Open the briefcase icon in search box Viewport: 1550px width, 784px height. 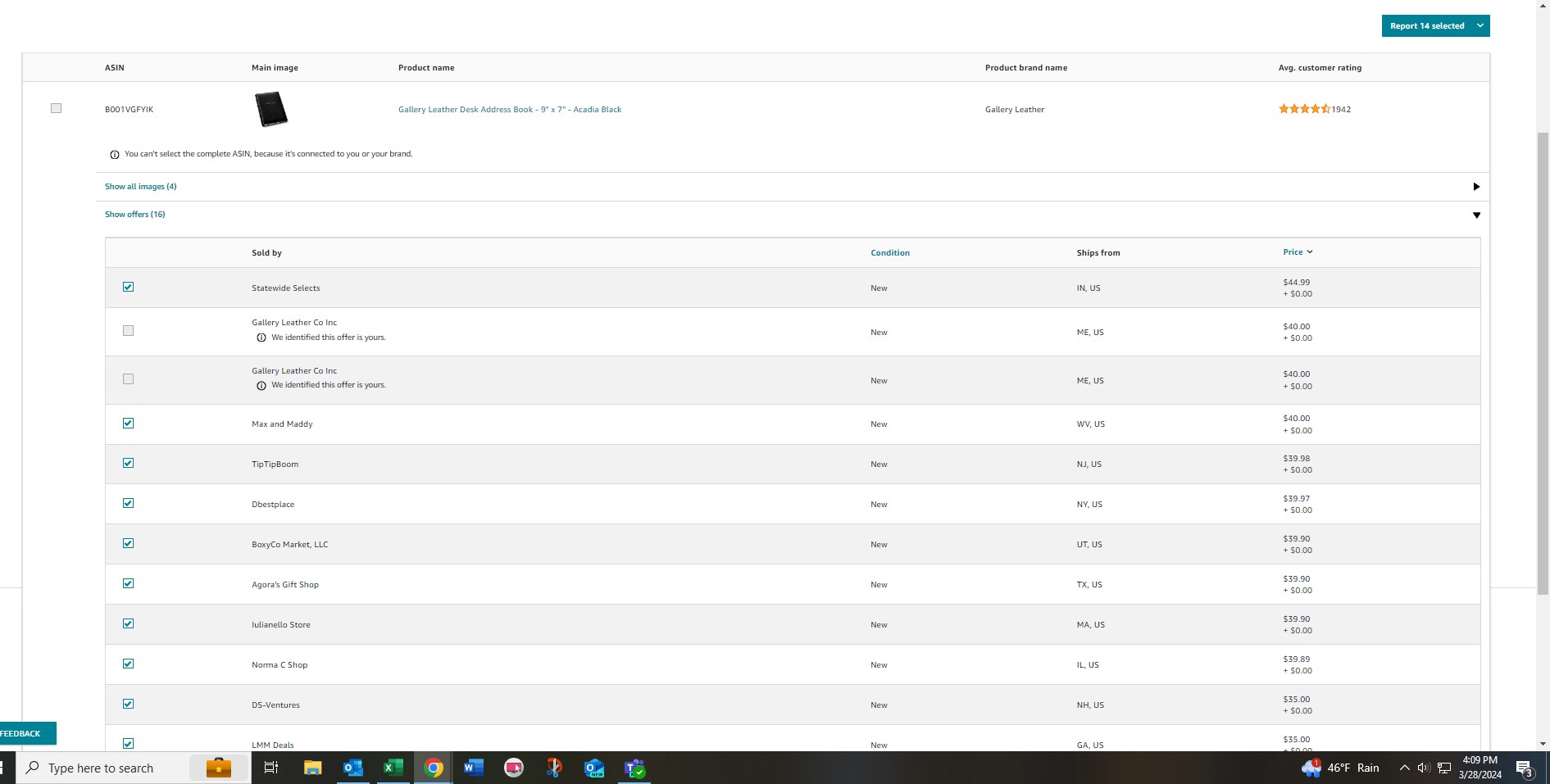[218, 768]
